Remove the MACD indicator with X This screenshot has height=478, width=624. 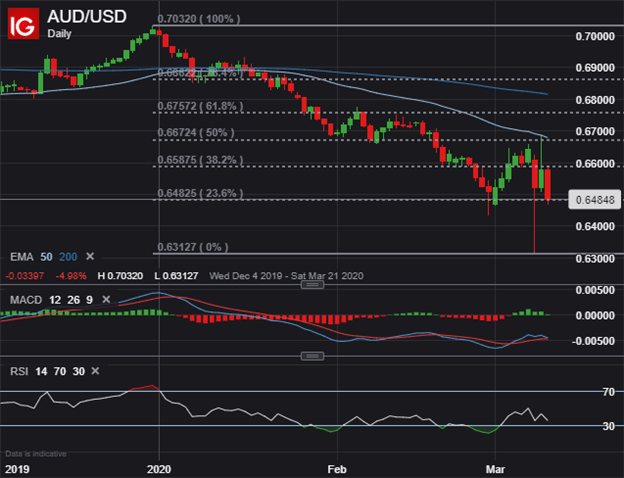[x=106, y=299]
